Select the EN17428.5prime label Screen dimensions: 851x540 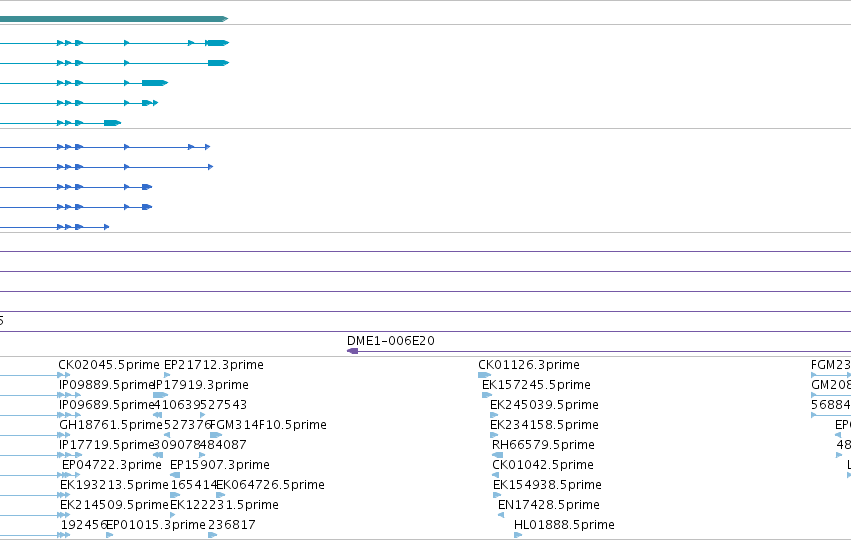pyautogui.click(x=549, y=505)
